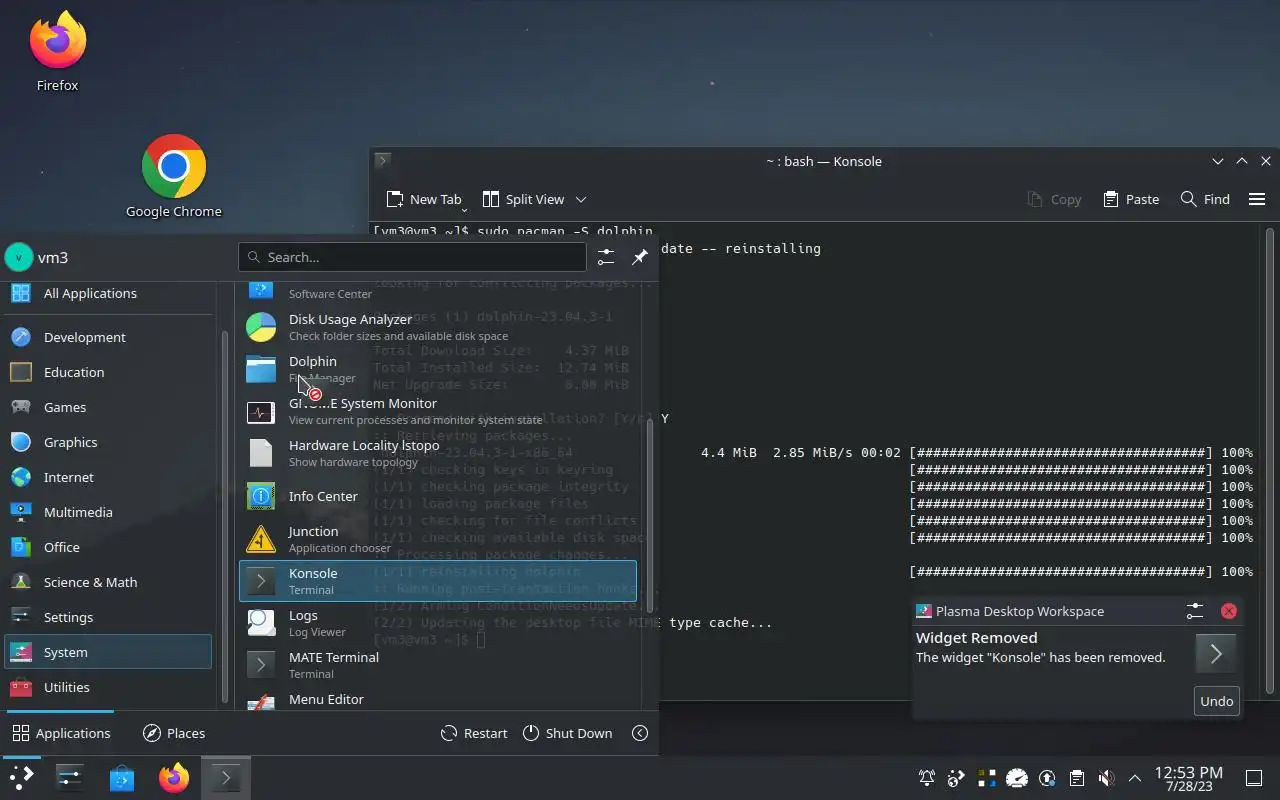The image size is (1280, 800).
Task: Click the launcher Search field
Action: (x=412, y=257)
